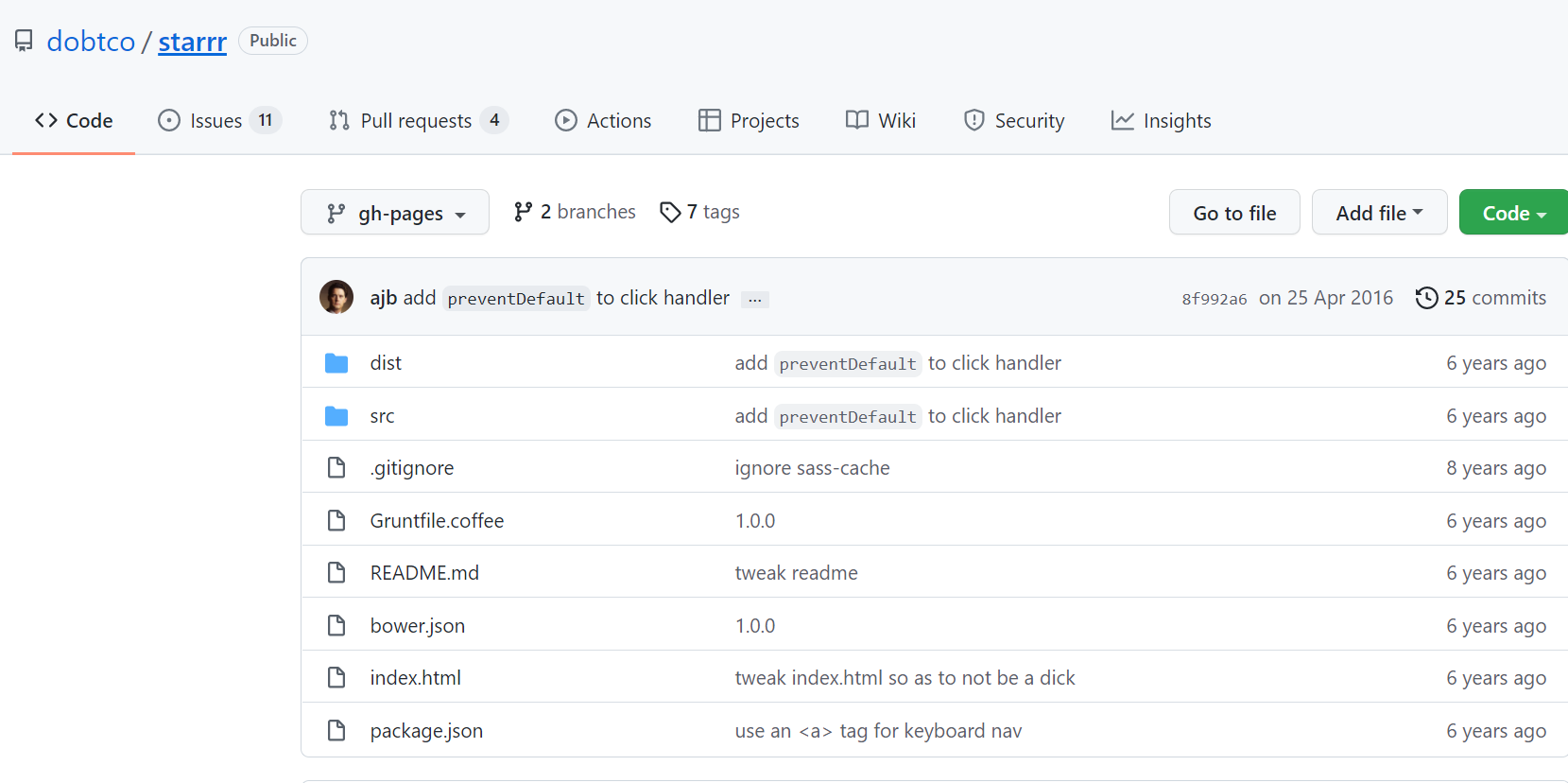1568x783 pixels.
Task: Open the Issues tab
Action: point(219,120)
